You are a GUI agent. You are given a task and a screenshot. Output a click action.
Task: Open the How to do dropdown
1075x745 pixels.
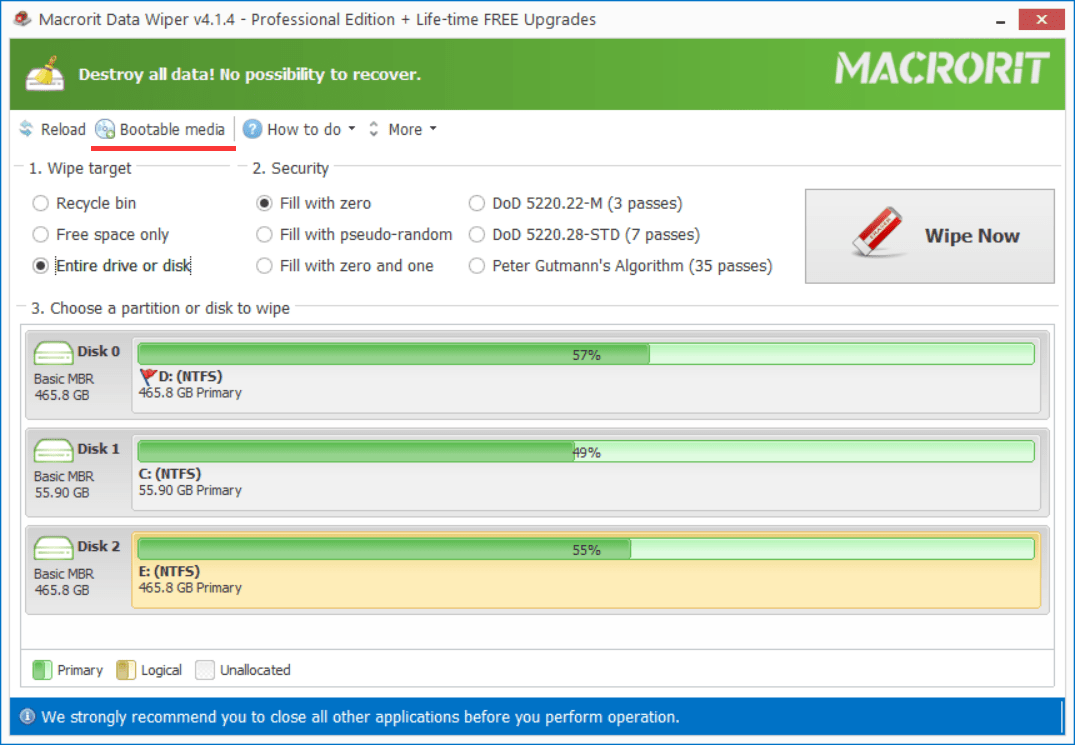300,128
